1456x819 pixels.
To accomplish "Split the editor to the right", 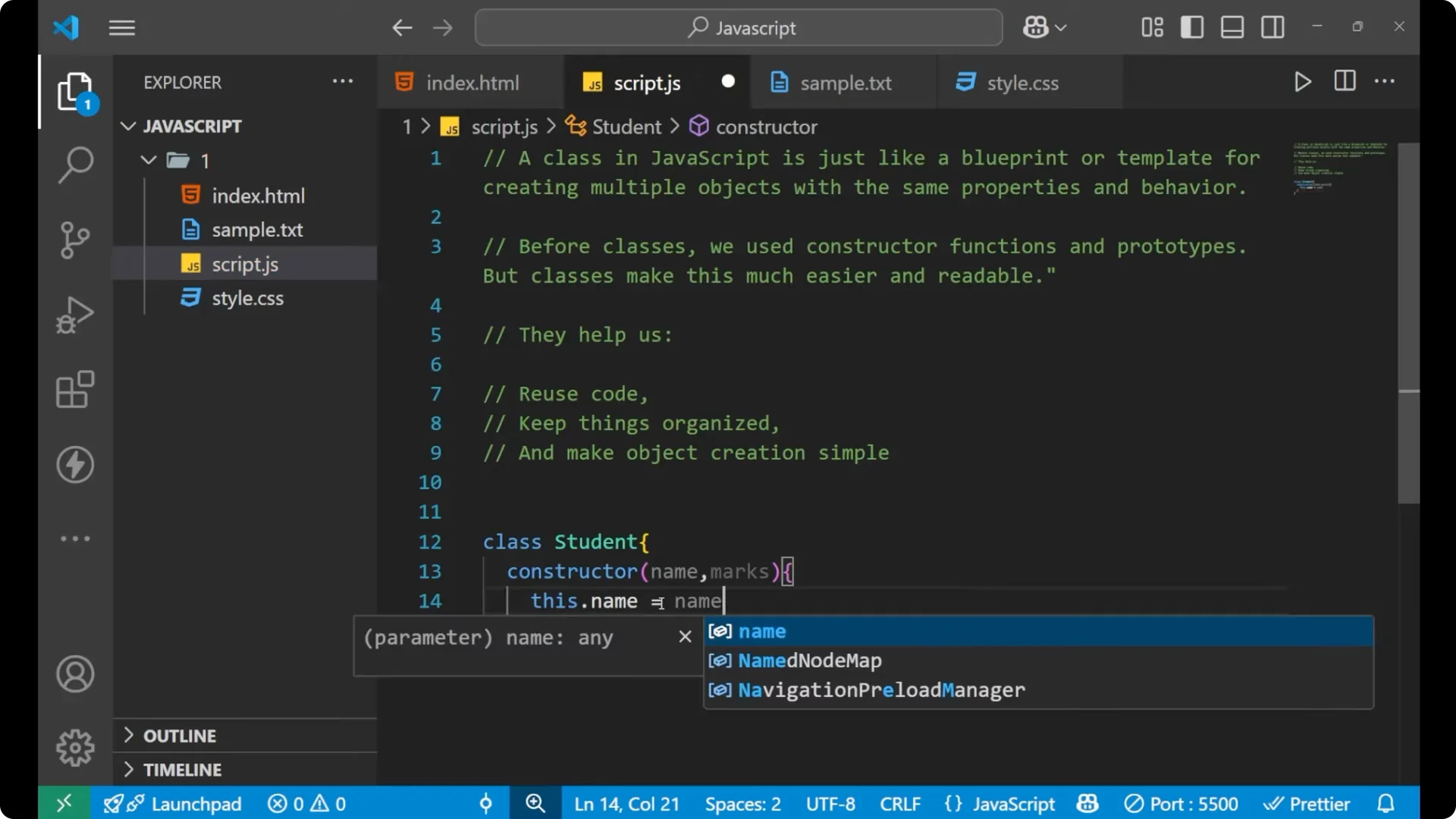I will pyautogui.click(x=1344, y=81).
